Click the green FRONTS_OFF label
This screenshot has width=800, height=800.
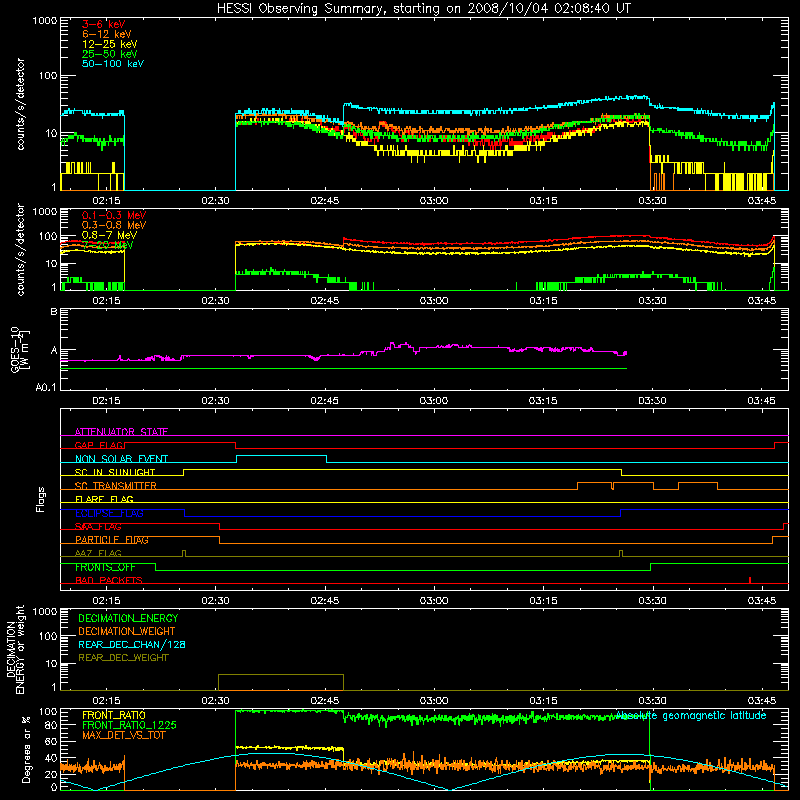pyautogui.click(x=105, y=567)
